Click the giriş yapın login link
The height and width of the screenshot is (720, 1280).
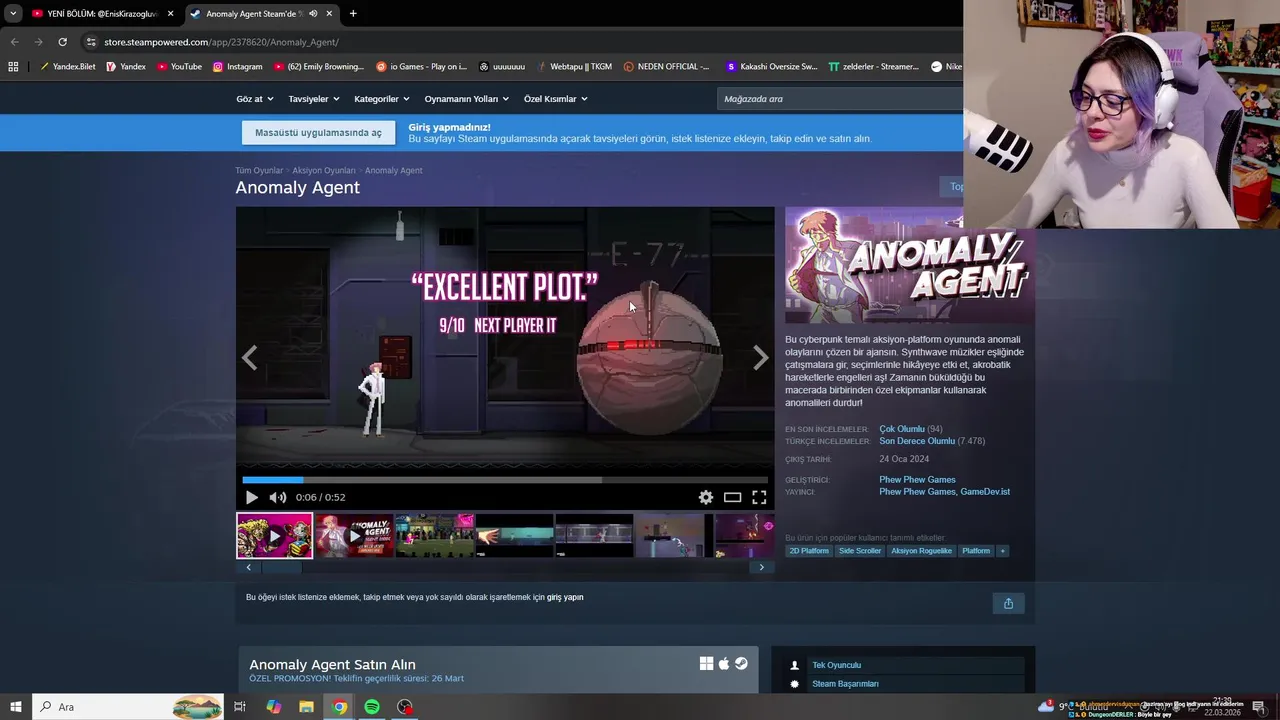coord(565,597)
